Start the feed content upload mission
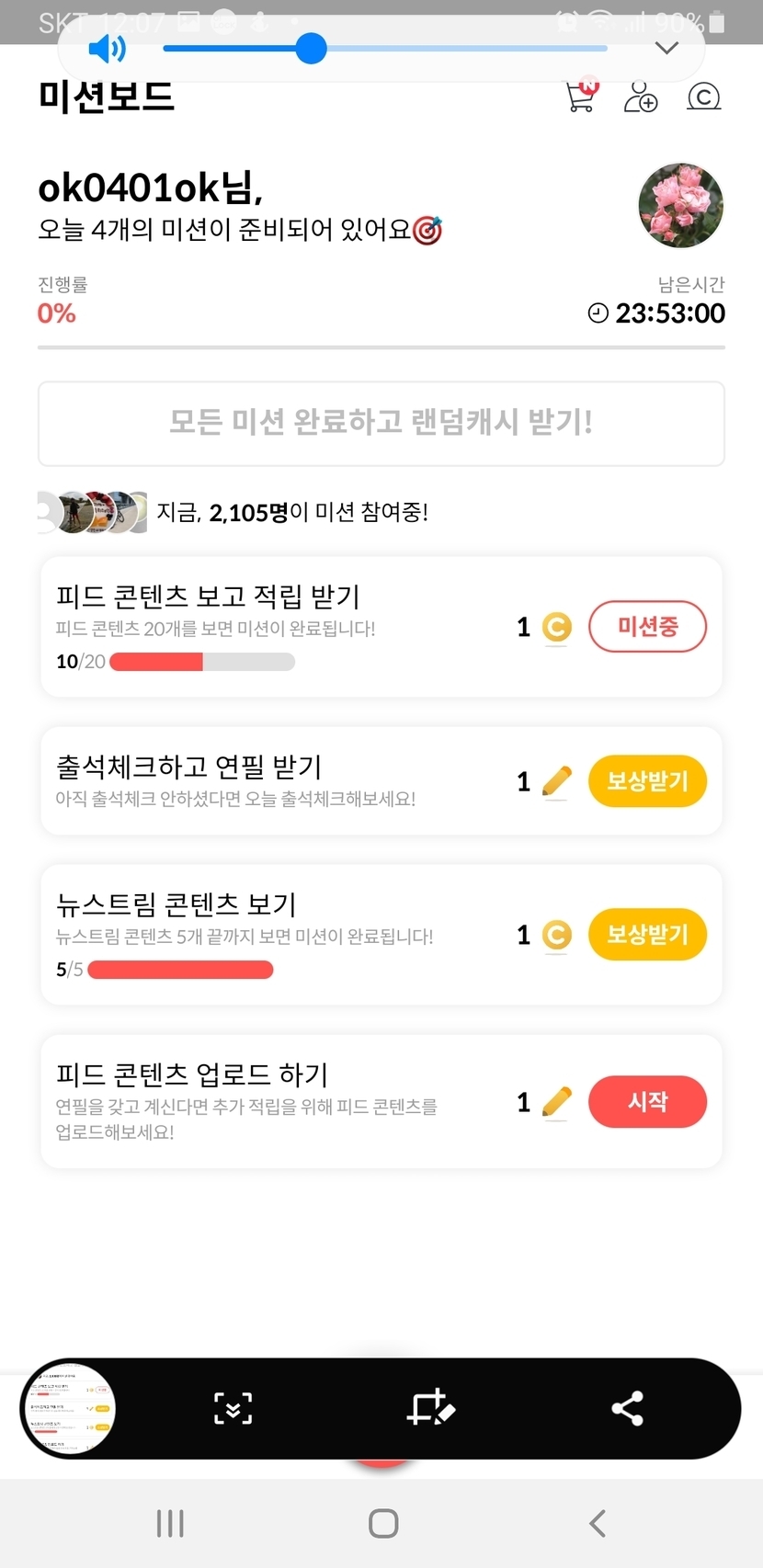The image size is (763, 1568). (647, 1101)
